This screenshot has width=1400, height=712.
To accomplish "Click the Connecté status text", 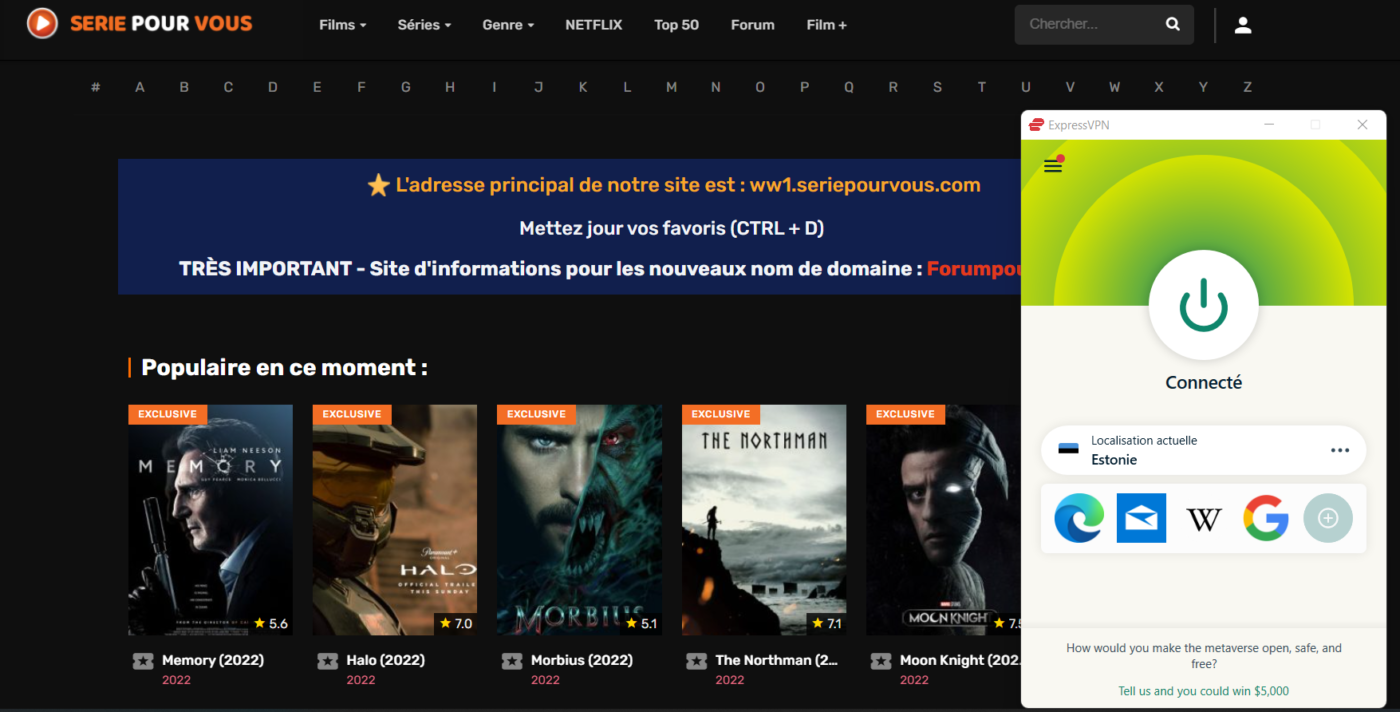I will [1204, 383].
